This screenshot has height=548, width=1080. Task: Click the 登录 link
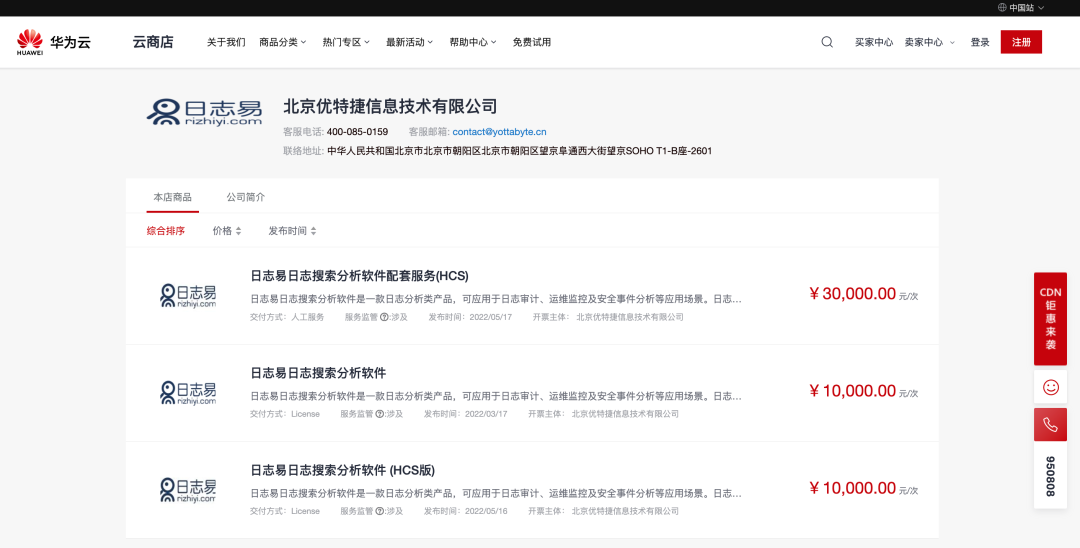click(x=980, y=42)
